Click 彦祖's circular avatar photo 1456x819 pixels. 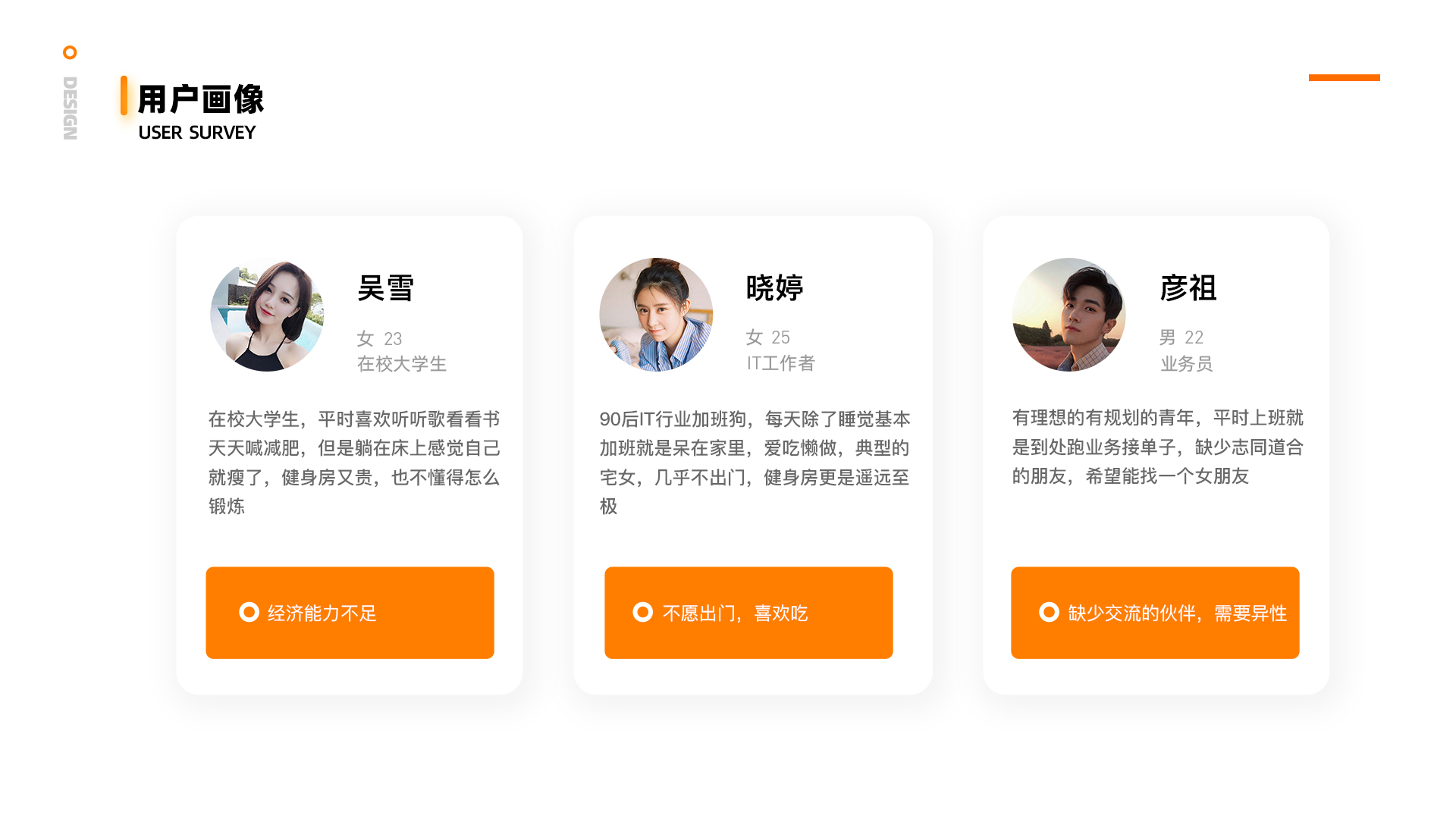[x=1068, y=315]
